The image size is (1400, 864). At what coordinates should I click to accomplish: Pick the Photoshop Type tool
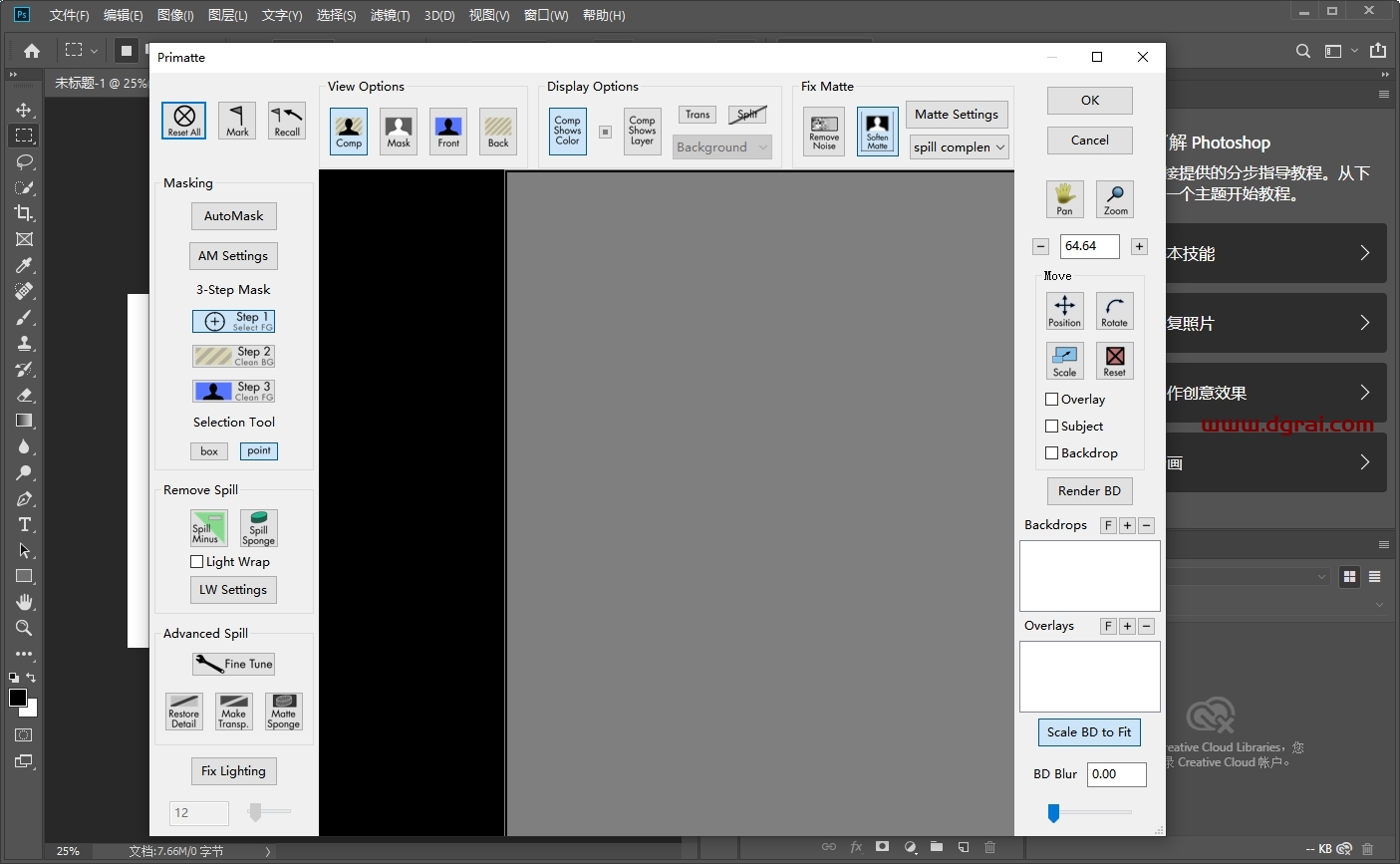tap(24, 524)
